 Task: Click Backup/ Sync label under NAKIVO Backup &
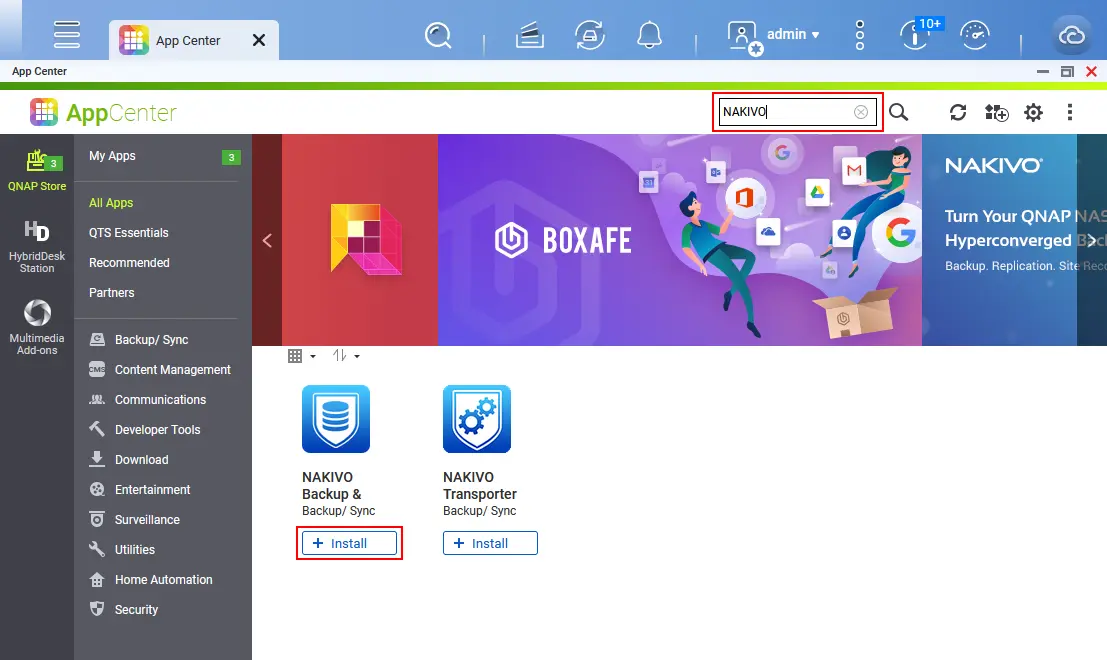(339, 511)
